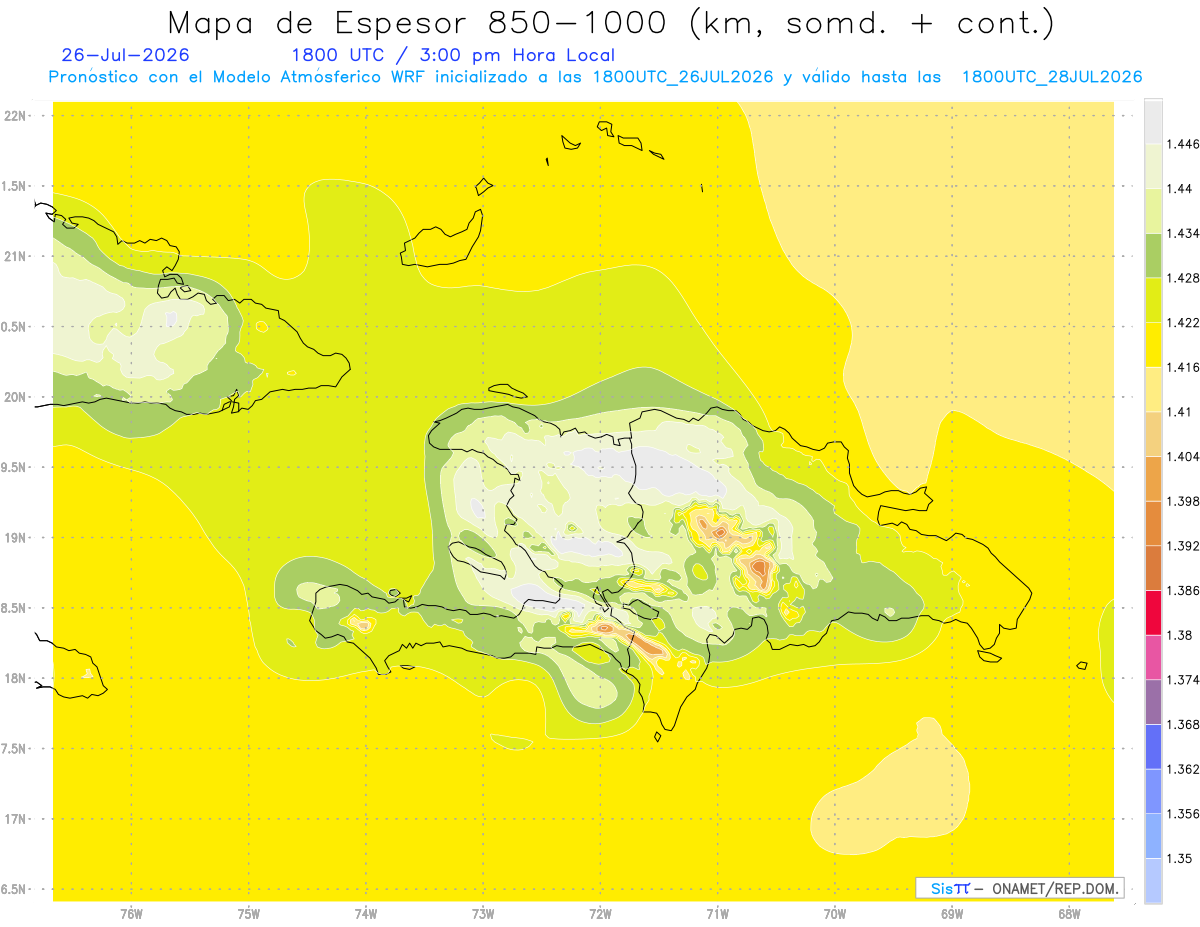Screen dimensions: 1200x927
Task: Click the "69W" longitude label
Action: [952, 914]
